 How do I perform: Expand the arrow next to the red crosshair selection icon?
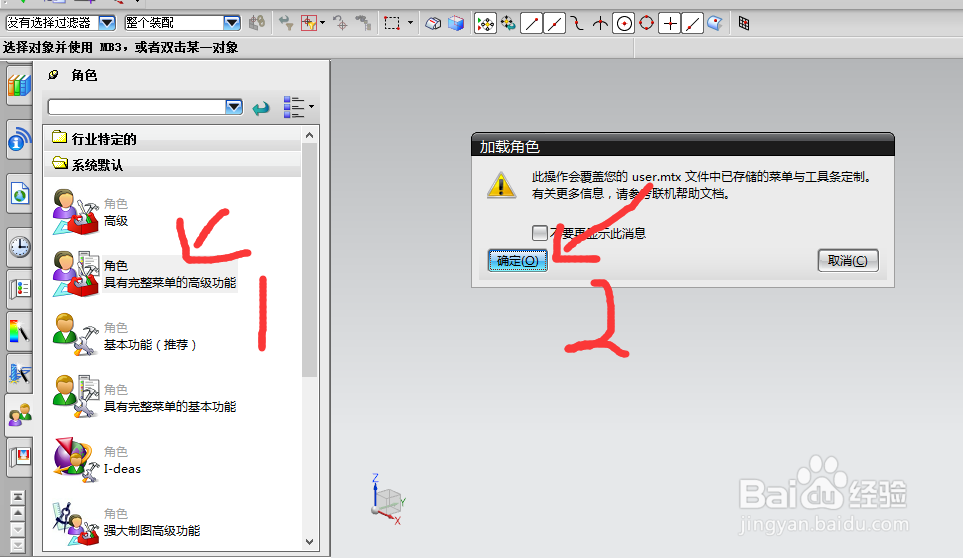322,24
